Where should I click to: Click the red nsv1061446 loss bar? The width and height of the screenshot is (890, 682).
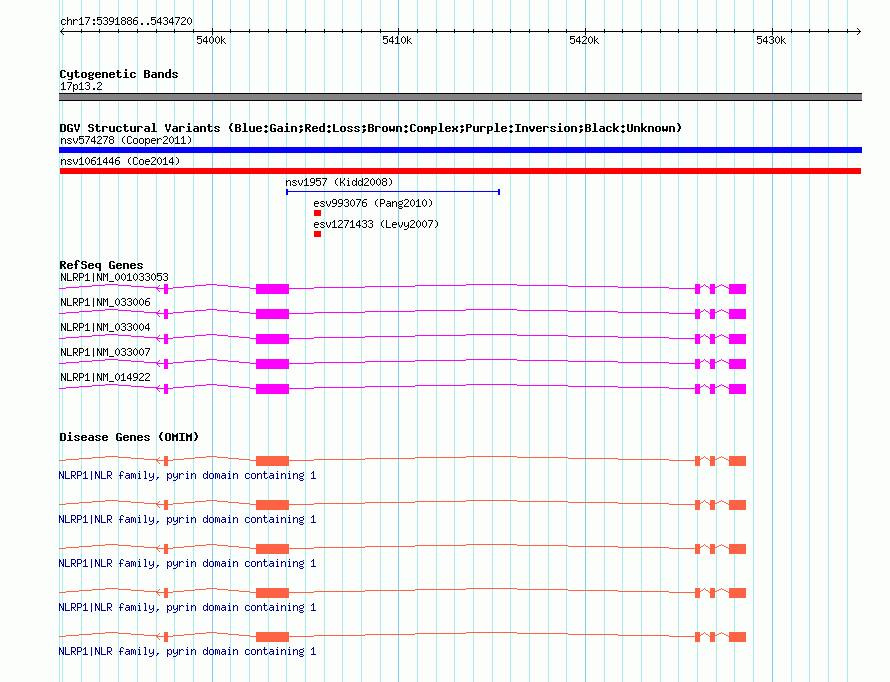[x=460, y=171]
